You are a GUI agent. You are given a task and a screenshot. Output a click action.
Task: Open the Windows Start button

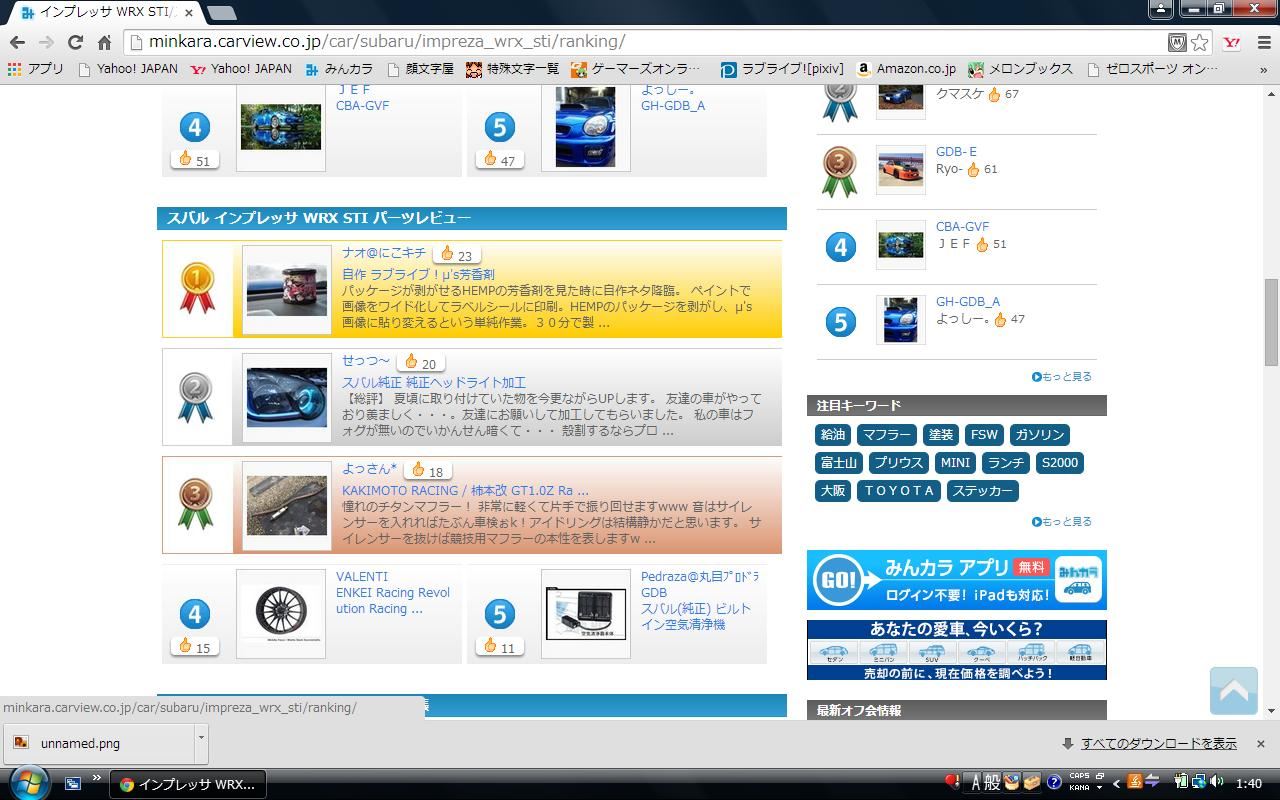[27, 783]
